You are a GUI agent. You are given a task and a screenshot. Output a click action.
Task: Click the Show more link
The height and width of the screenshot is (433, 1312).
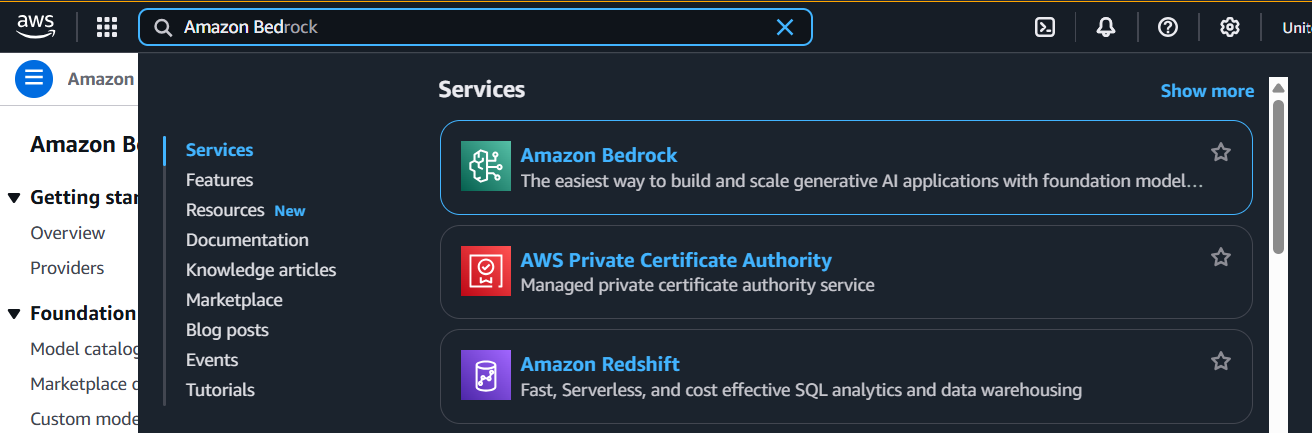click(x=1207, y=91)
